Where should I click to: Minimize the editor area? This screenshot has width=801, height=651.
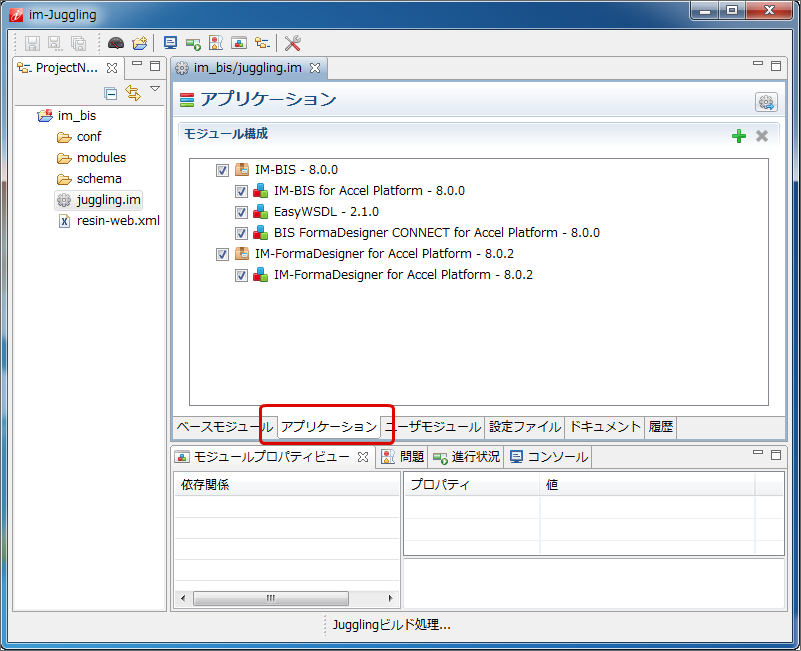758,64
